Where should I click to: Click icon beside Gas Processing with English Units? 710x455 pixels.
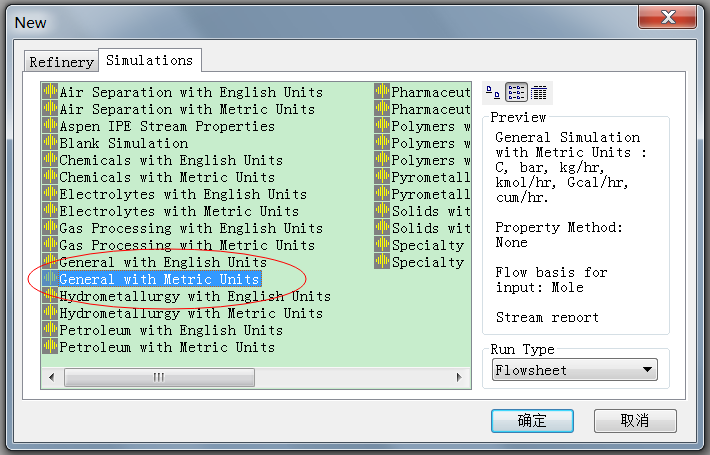coord(50,228)
